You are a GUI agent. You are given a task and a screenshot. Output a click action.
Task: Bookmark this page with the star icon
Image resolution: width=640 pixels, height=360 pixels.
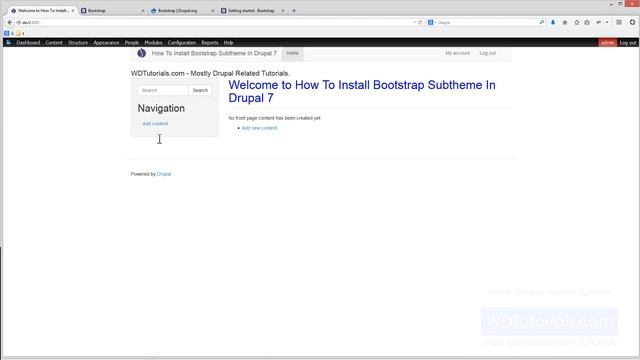[x=577, y=22]
